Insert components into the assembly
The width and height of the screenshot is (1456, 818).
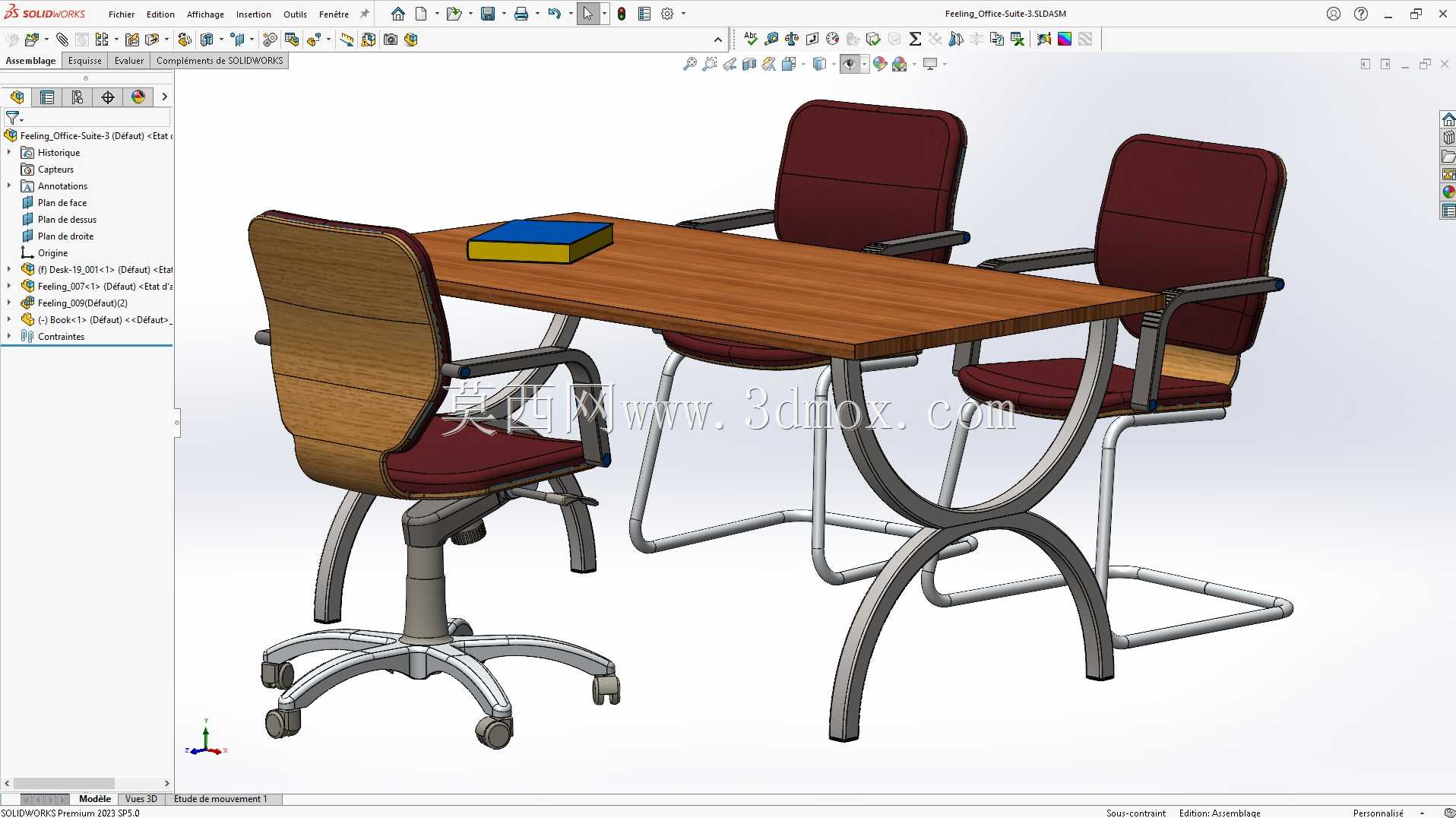point(32,40)
